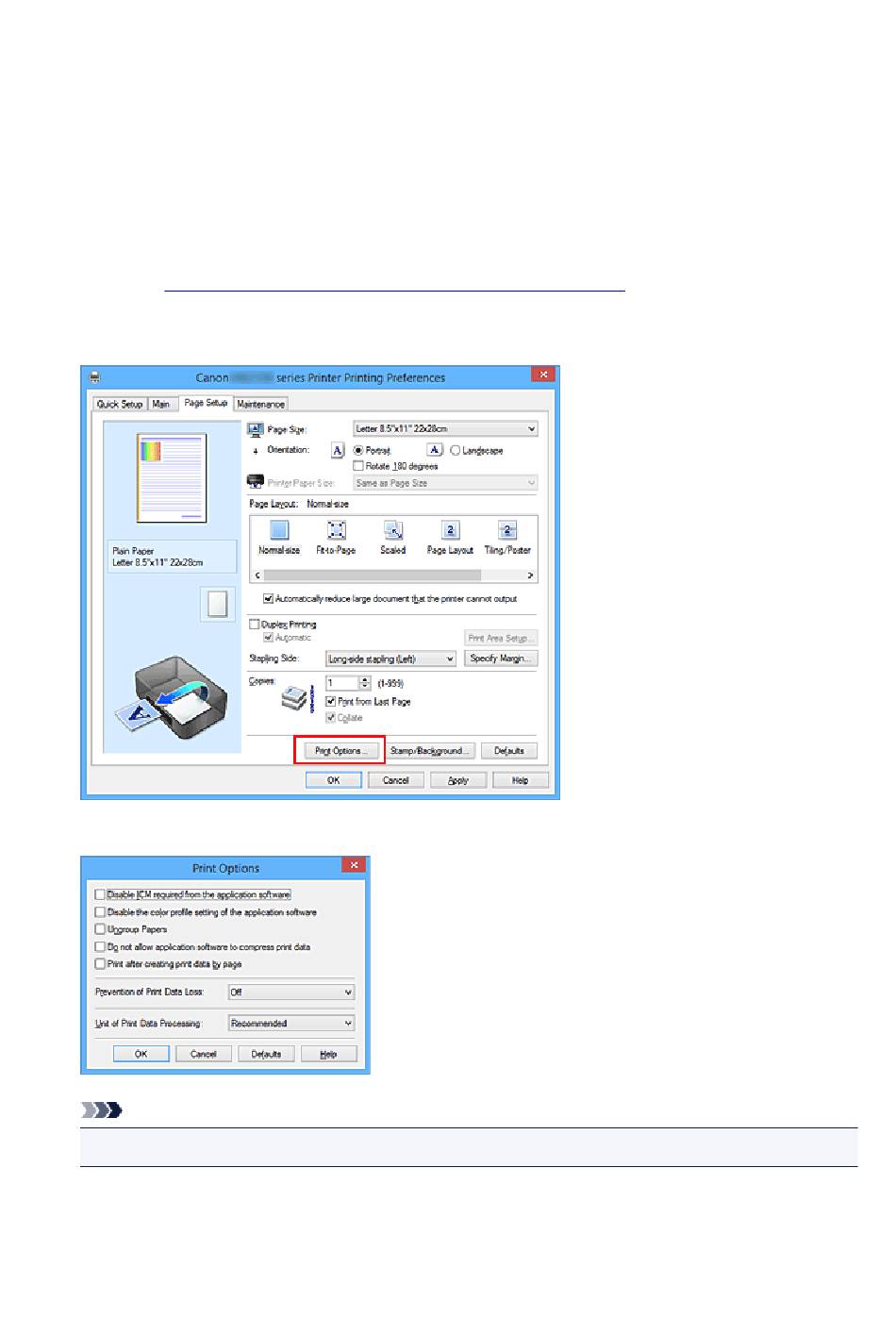Click Help in Printing Preferences dialog
Screen dimensions: 896x1318
[520, 780]
